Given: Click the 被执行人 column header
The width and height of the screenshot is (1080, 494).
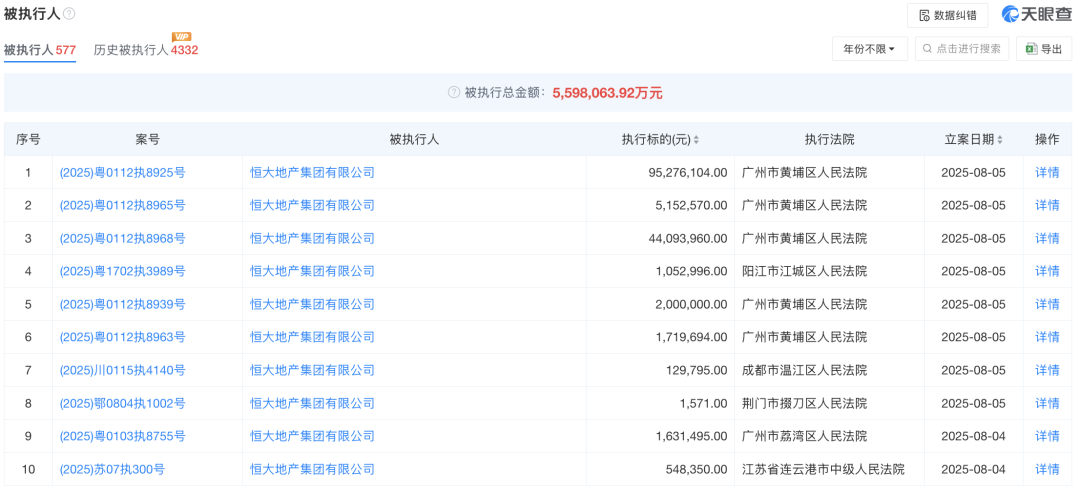Looking at the screenshot, I should tap(414, 140).
